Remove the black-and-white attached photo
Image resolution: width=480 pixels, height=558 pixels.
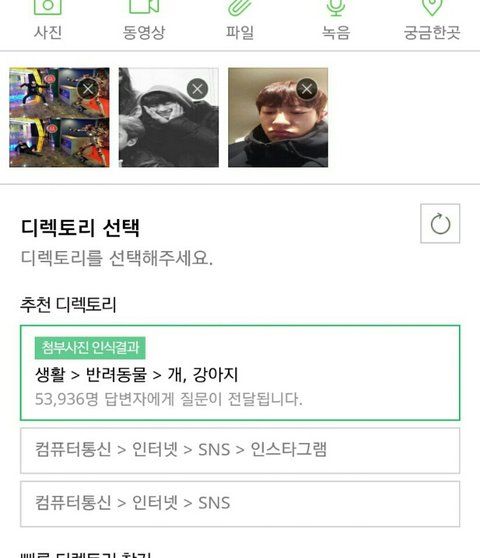pyautogui.click(x=197, y=89)
